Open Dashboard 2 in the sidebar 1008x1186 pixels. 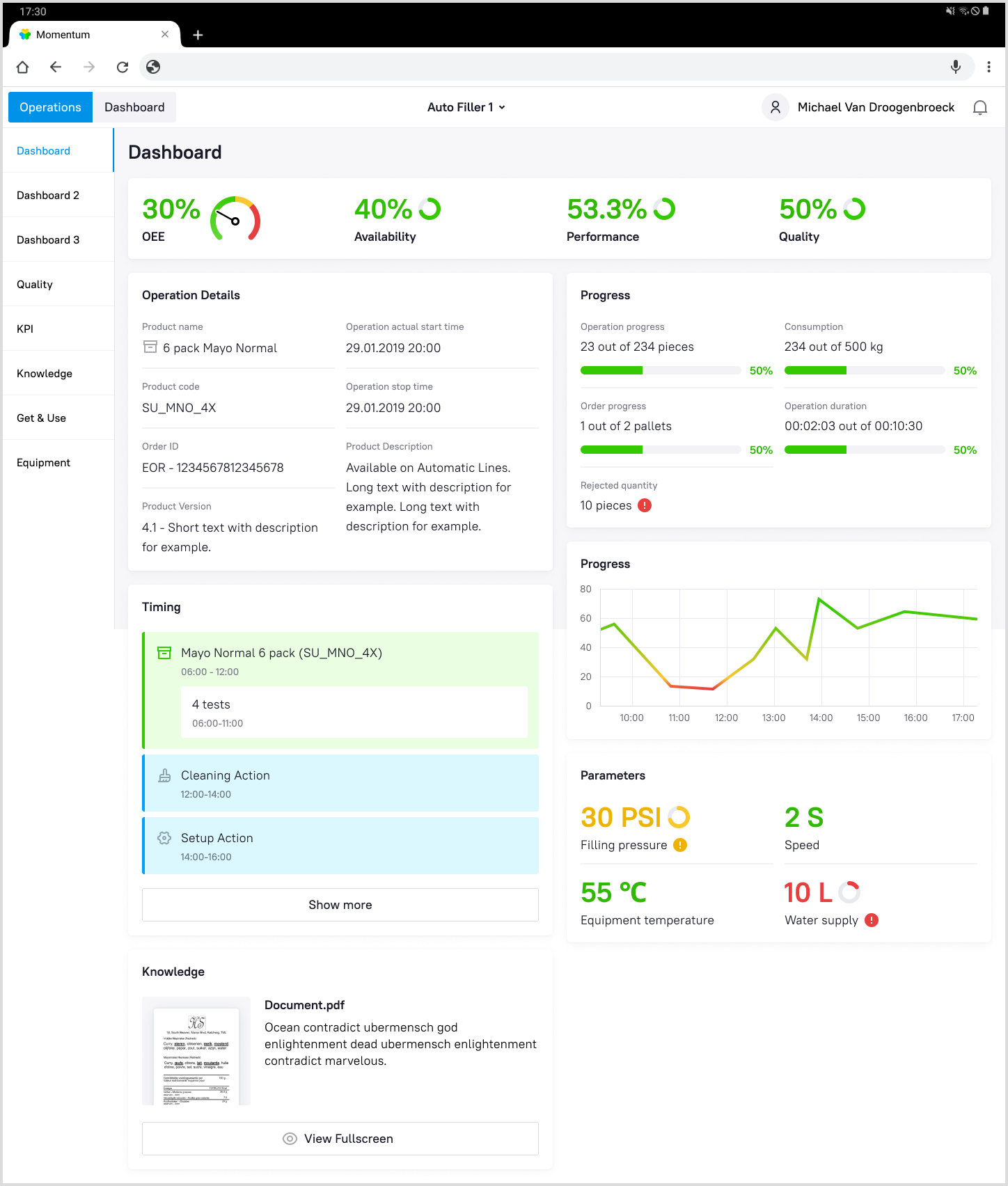[x=58, y=195]
